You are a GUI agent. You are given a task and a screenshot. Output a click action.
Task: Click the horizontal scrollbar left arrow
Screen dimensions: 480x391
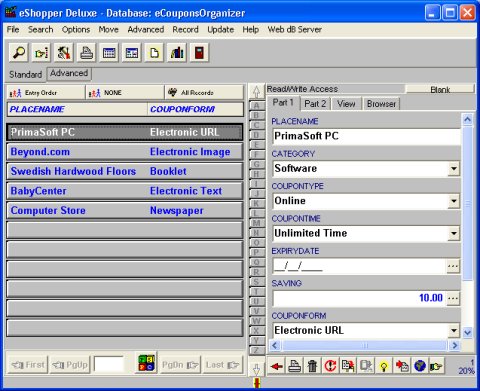(275, 346)
